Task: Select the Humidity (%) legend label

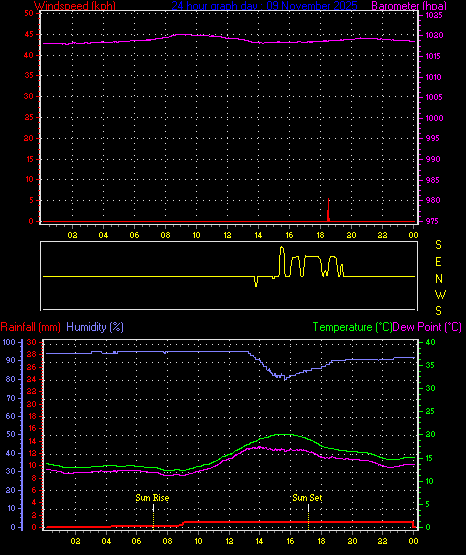Action: [x=95, y=327]
